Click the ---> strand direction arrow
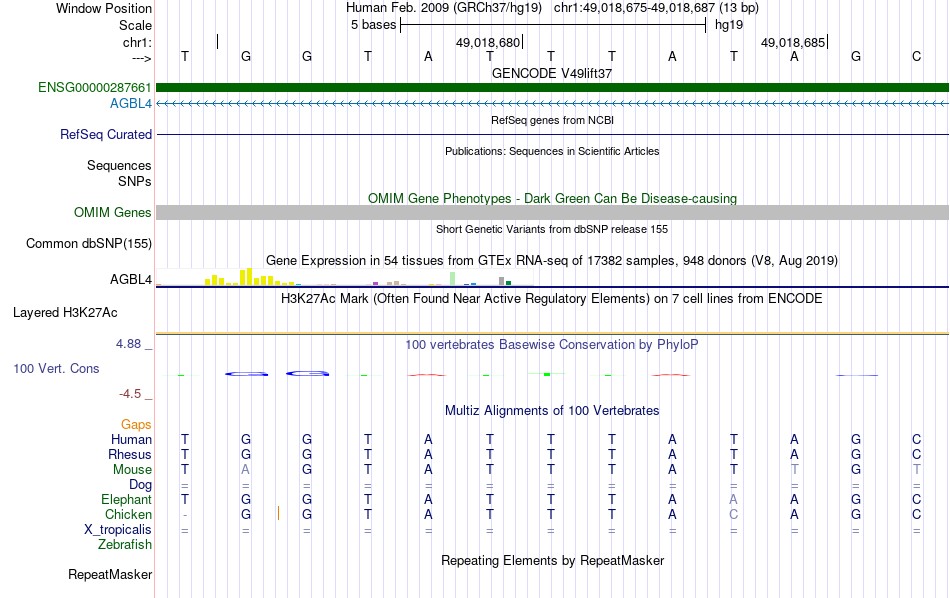Viewport: 950px width, 598px height. point(142,58)
